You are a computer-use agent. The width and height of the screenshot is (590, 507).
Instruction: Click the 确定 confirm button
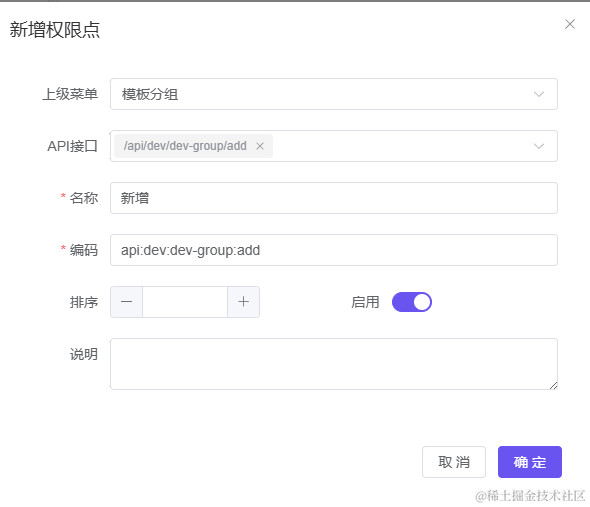point(530,462)
